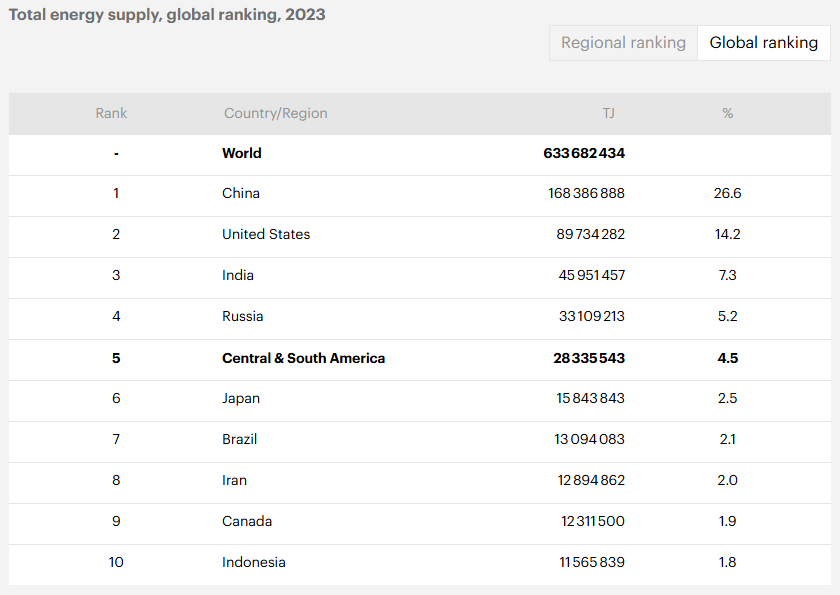Click United States in the ranking

point(266,234)
